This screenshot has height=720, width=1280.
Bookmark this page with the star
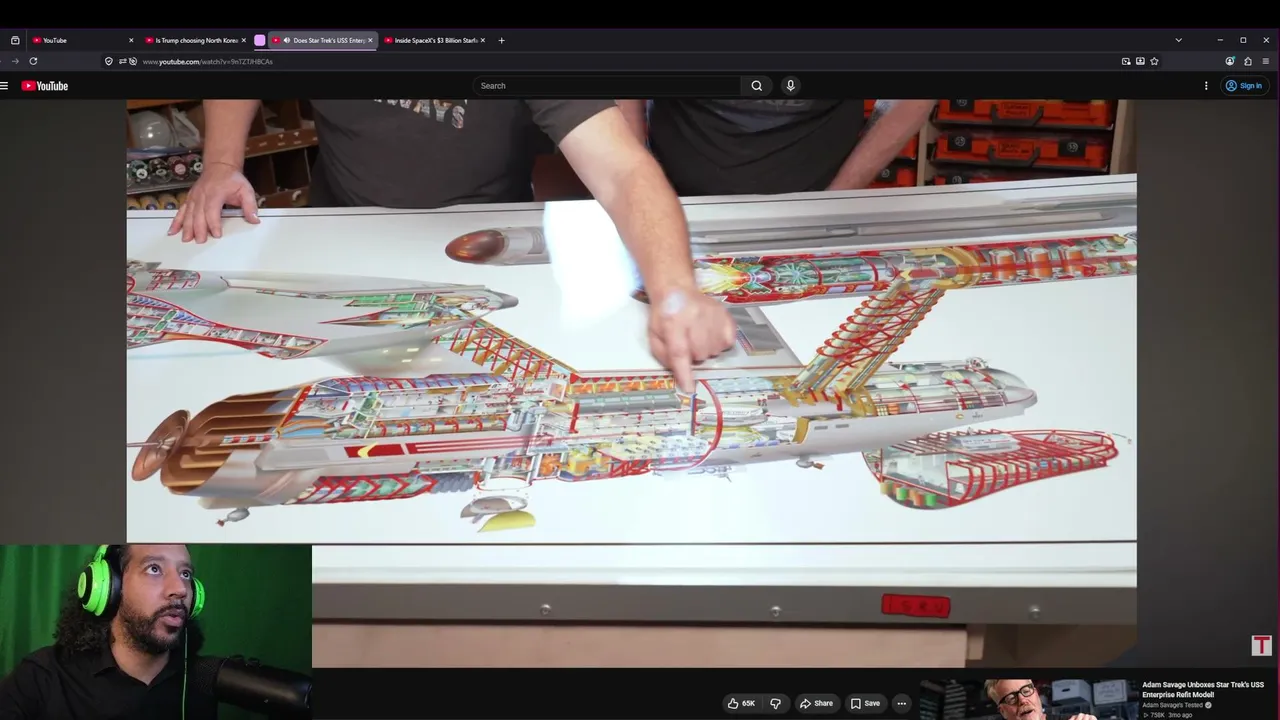pyautogui.click(x=1154, y=61)
